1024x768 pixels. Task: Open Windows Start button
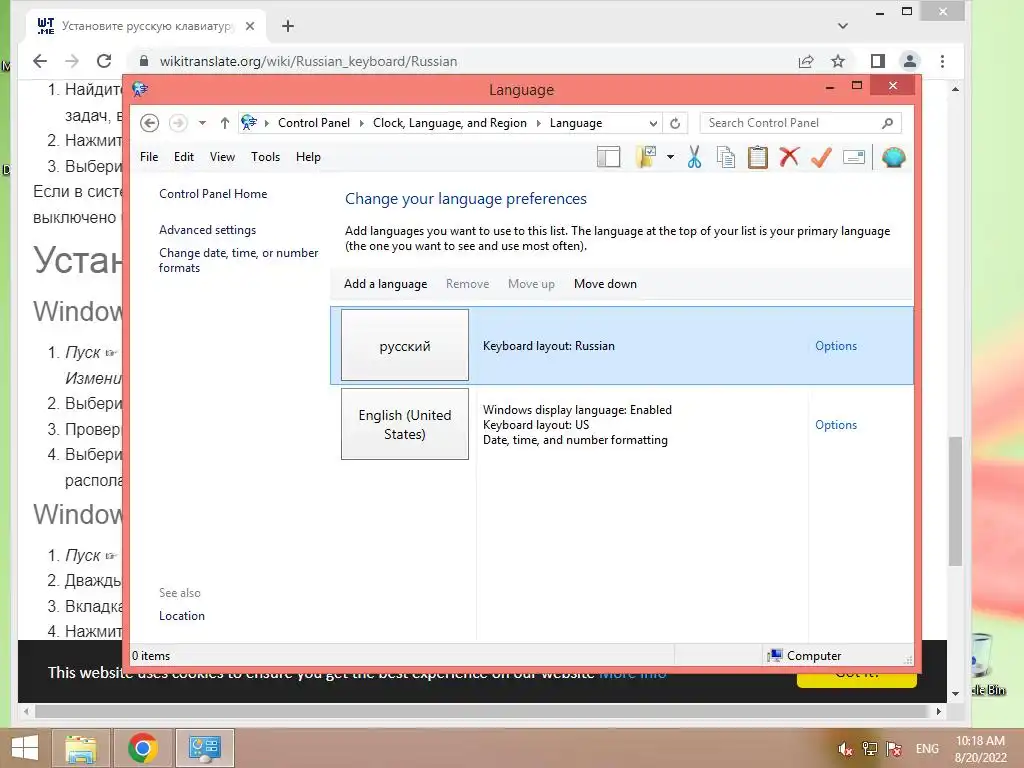(25, 748)
